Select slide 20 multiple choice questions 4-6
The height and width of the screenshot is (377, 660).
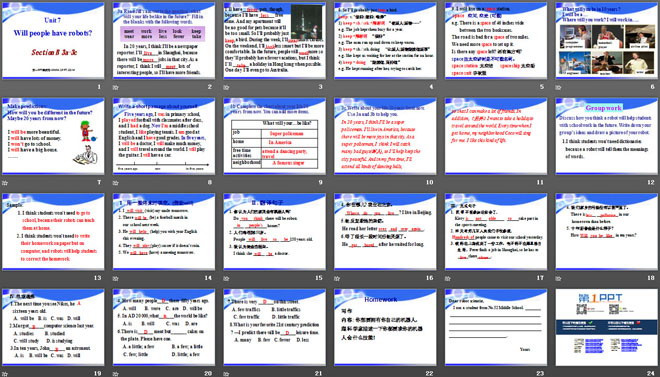[164, 327]
